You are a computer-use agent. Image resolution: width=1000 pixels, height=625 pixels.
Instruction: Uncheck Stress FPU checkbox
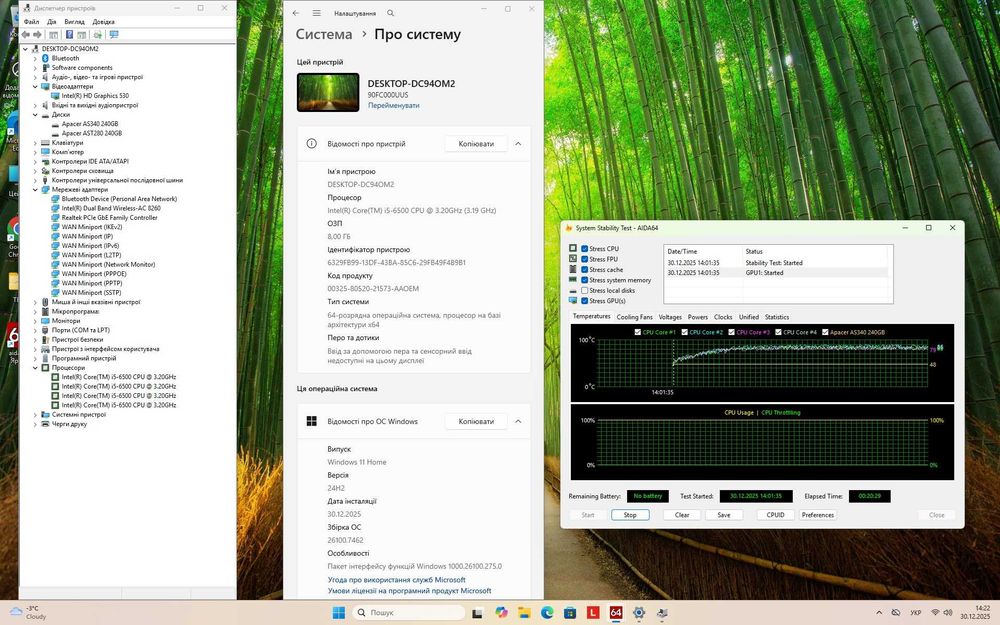coord(584,259)
